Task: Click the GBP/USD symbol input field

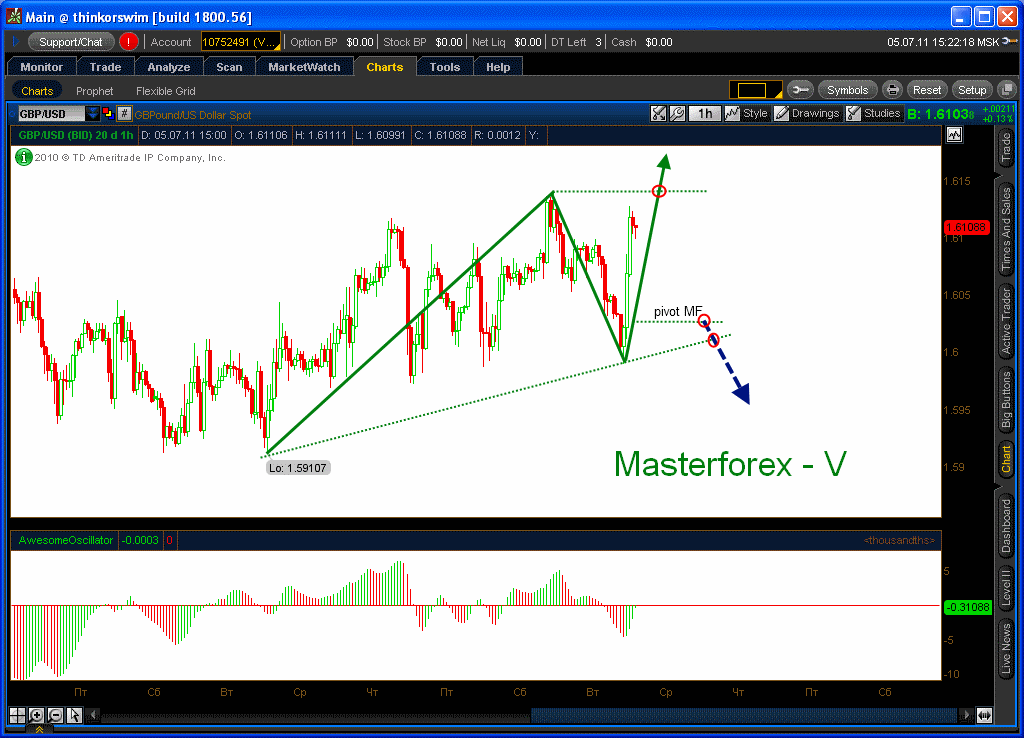Action: click(52, 114)
